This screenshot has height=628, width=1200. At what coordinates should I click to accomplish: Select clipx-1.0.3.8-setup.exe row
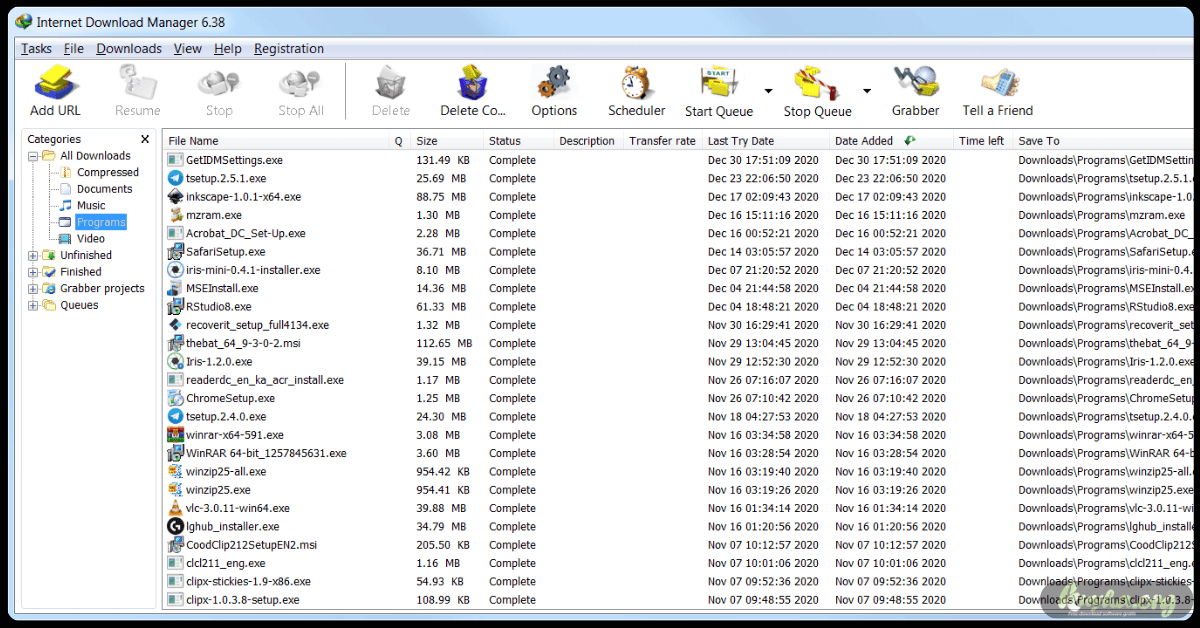pyautogui.click(x=679, y=600)
